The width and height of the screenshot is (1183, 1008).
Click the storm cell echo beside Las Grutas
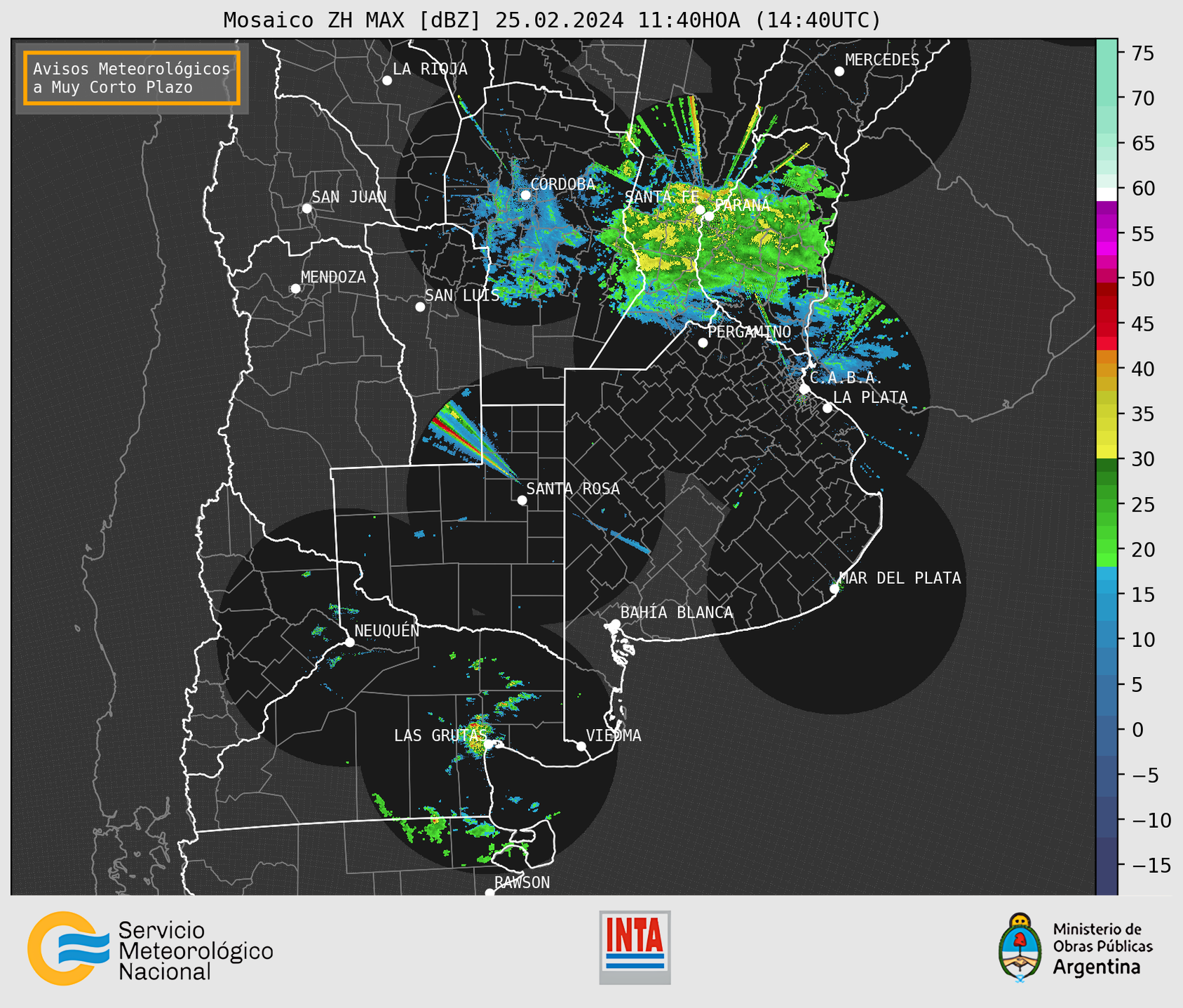coord(478,735)
